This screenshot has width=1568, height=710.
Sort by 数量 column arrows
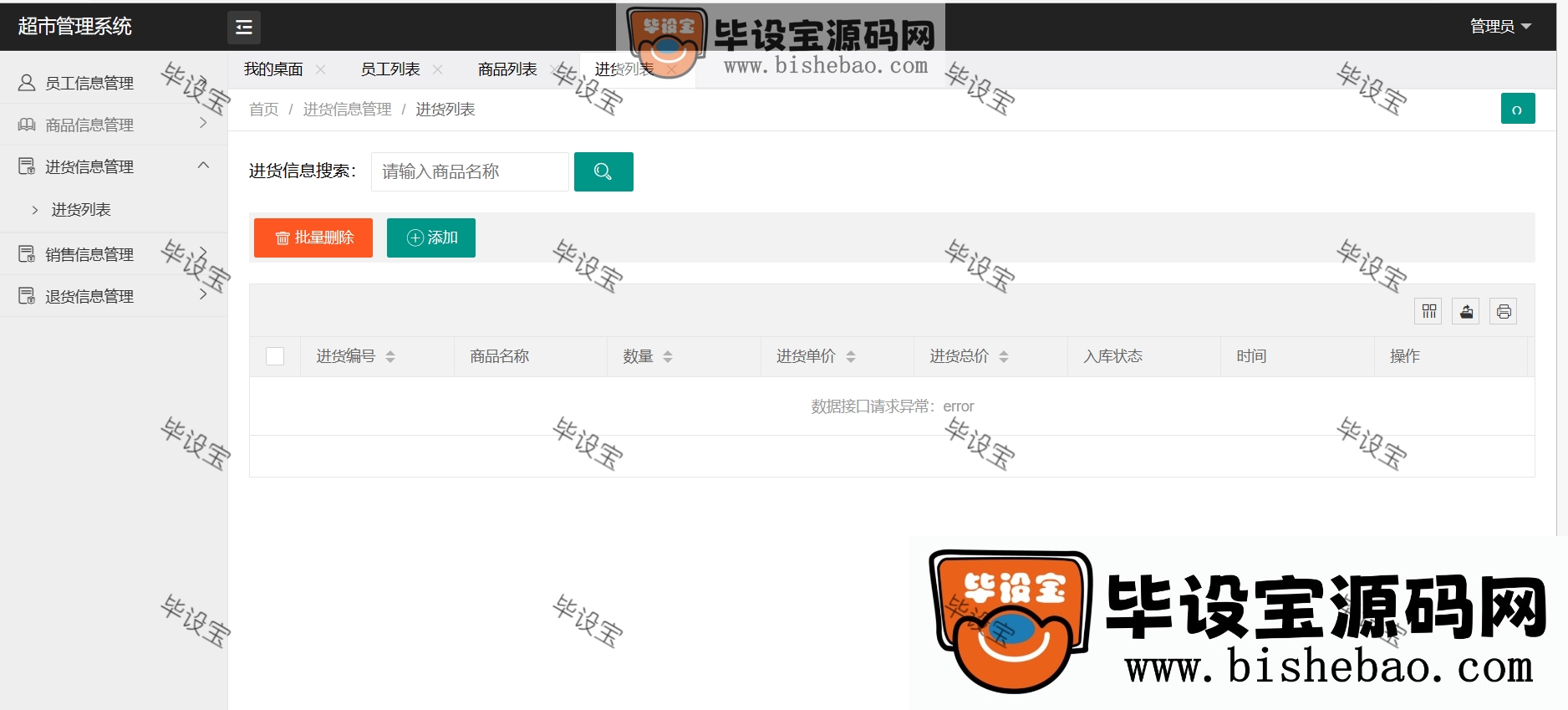[x=668, y=357]
